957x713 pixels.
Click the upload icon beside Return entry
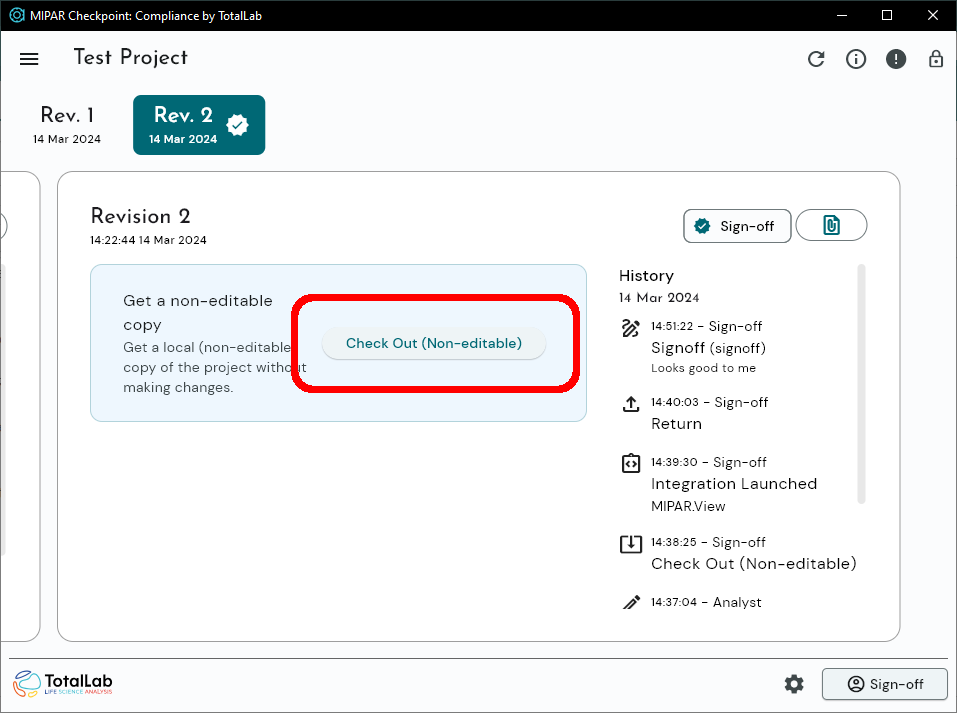coord(630,404)
